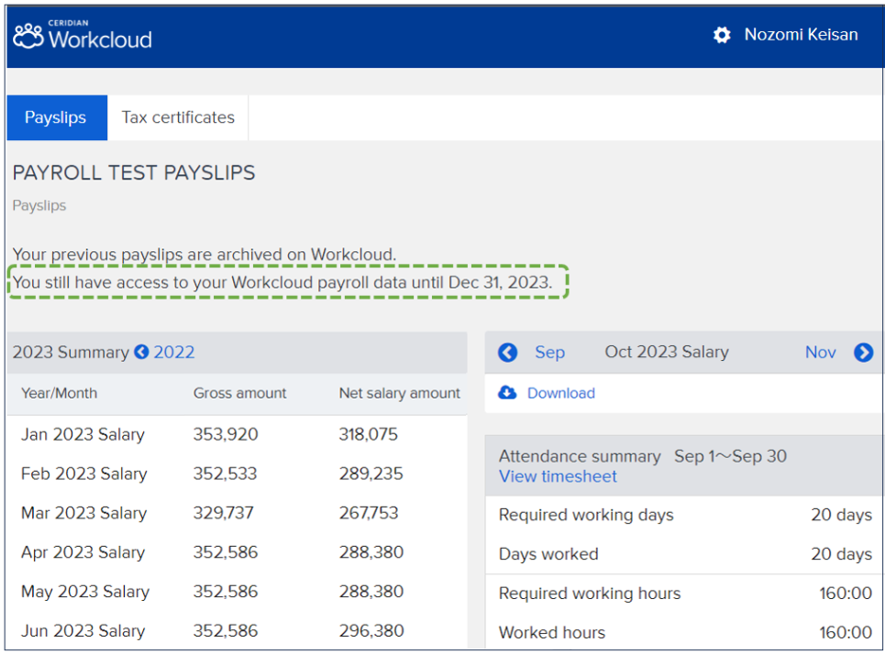Switch to the Payslips tab
Screen dimensions: 886x653
click(55, 117)
